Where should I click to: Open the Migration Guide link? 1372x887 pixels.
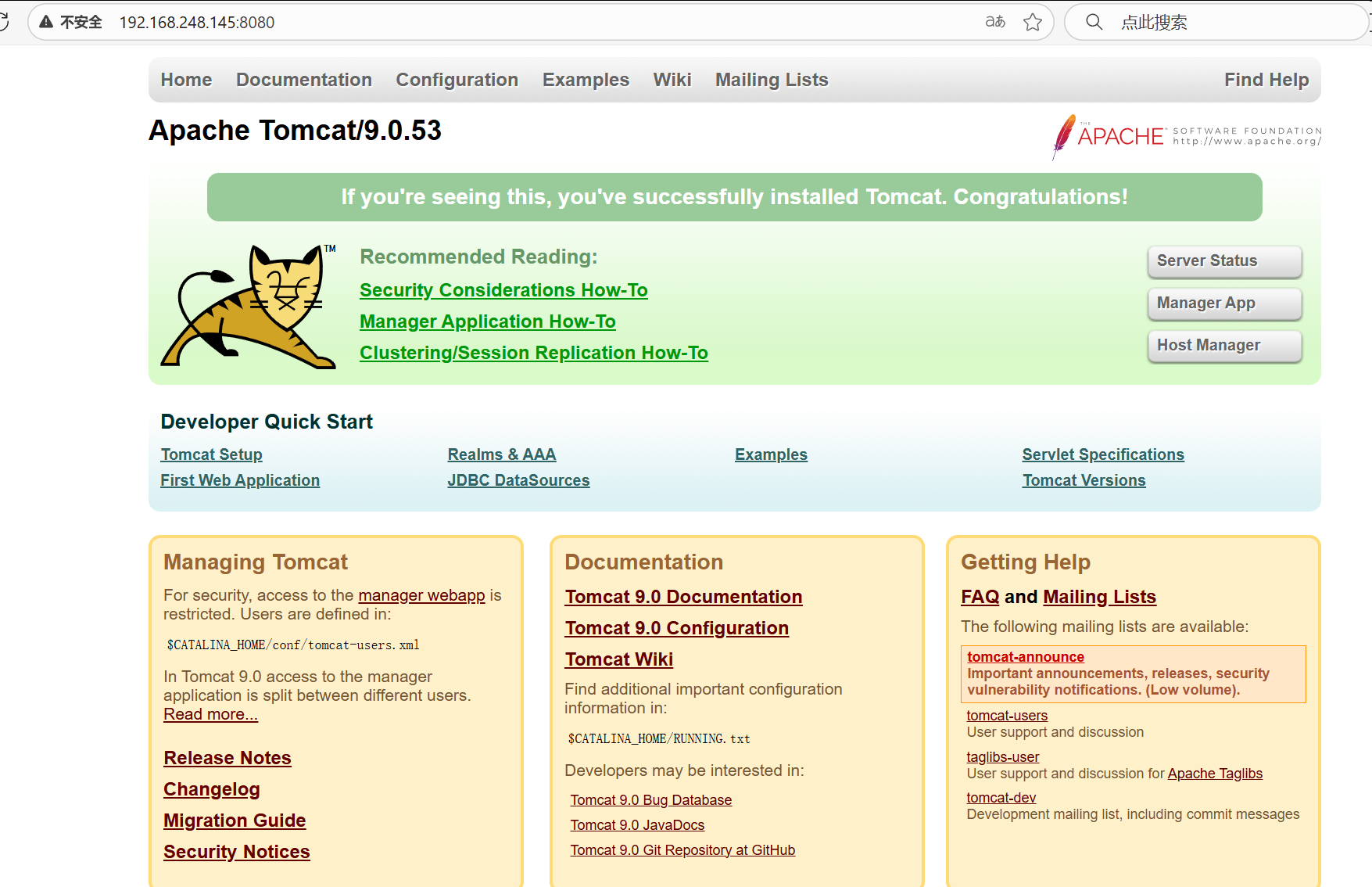pyautogui.click(x=235, y=821)
